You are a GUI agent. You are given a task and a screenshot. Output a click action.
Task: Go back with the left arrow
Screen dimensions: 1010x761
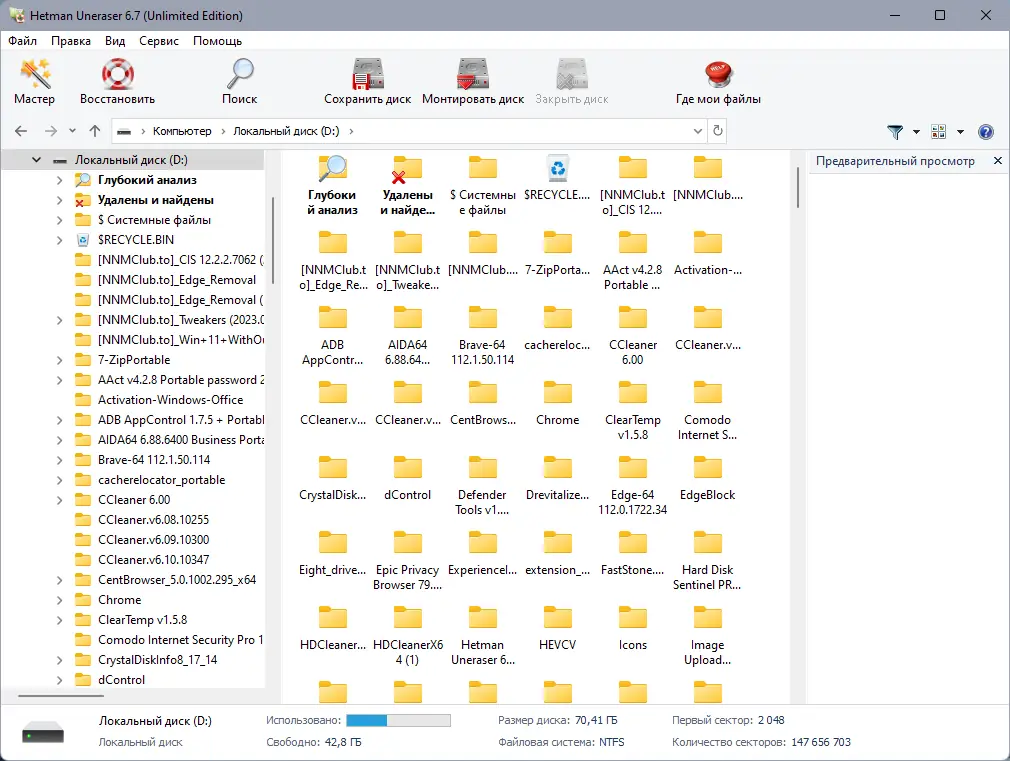click(x=21, y=131)
